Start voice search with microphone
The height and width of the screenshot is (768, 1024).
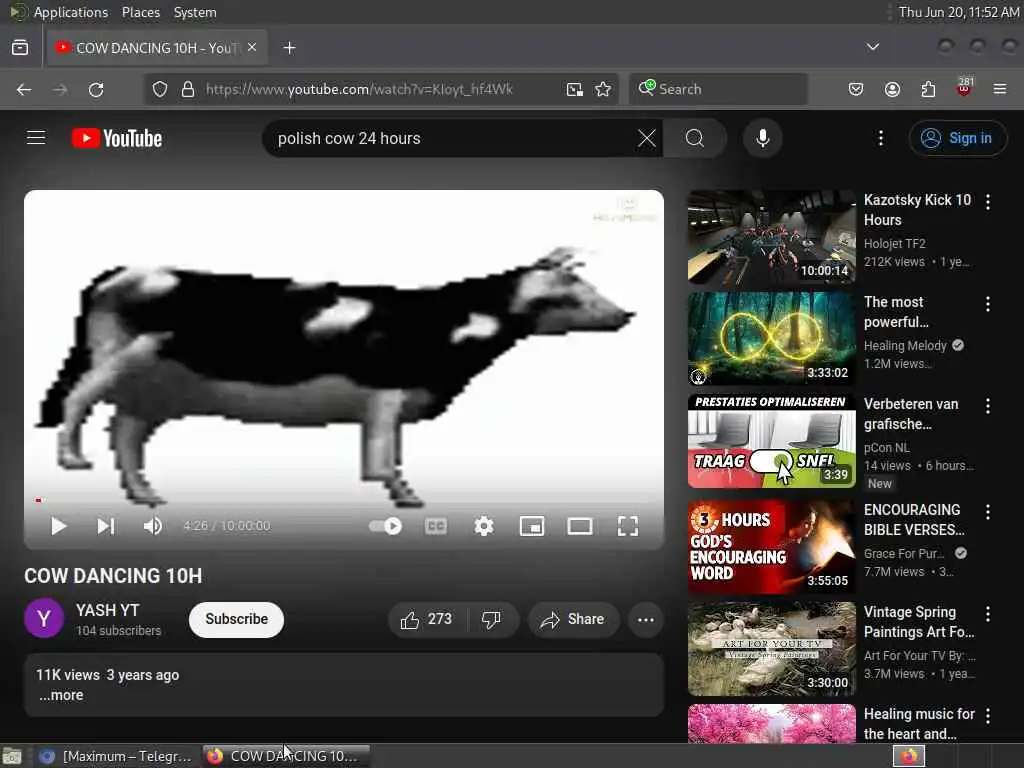[763, 138]
